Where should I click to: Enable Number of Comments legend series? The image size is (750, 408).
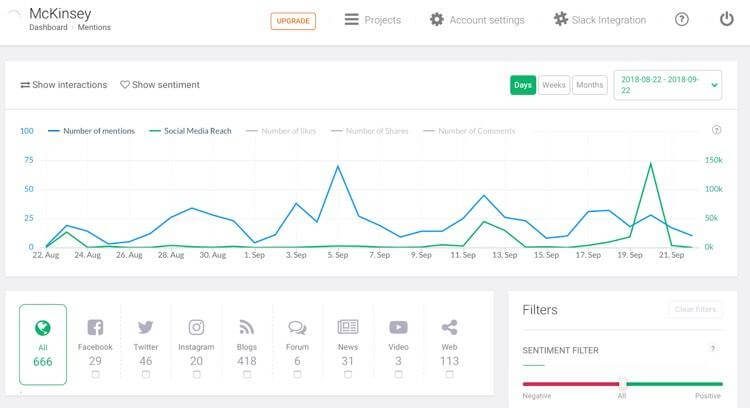click(x=470, y=131)
